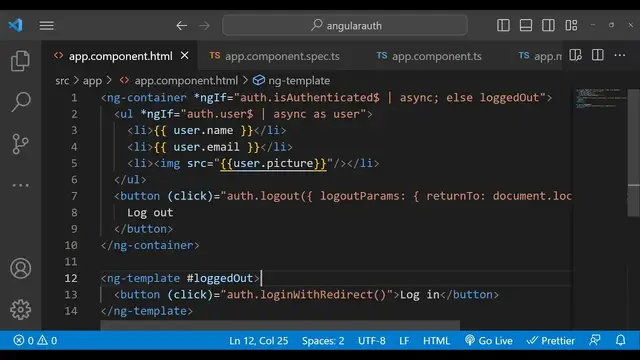Viewport: 640px width, 360px height.
Task: Open the editor More Actions ellipsis
Action: pos(620,55)
